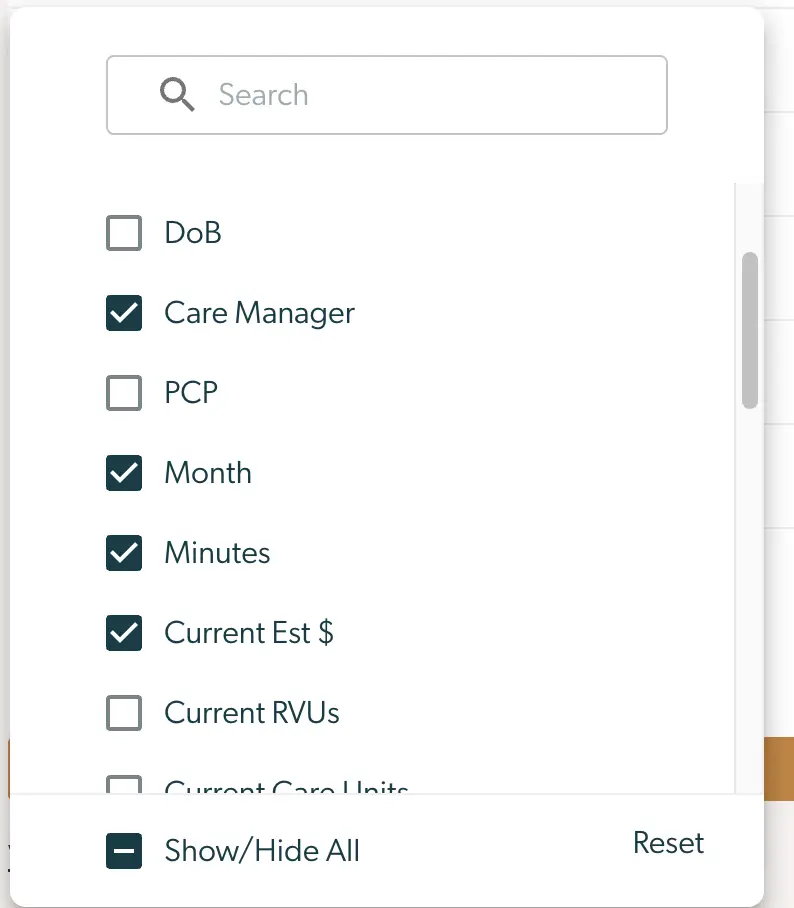Enable the Current RVUs checkbox

(x=124, y=713)
